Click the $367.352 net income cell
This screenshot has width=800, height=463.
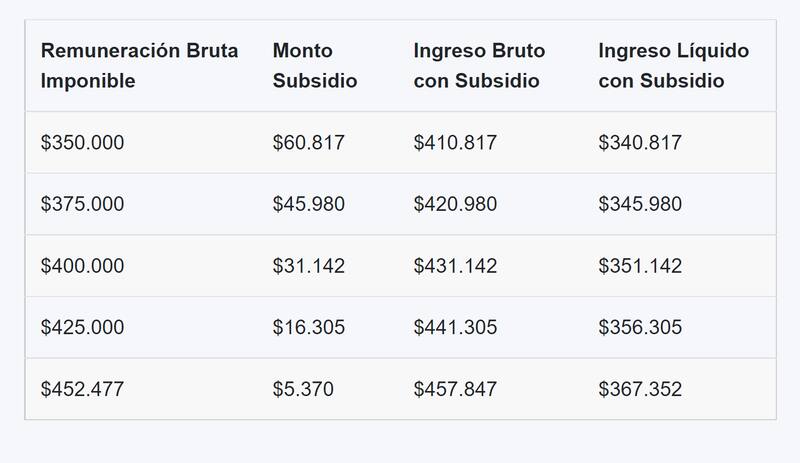(x=640, y=389)
